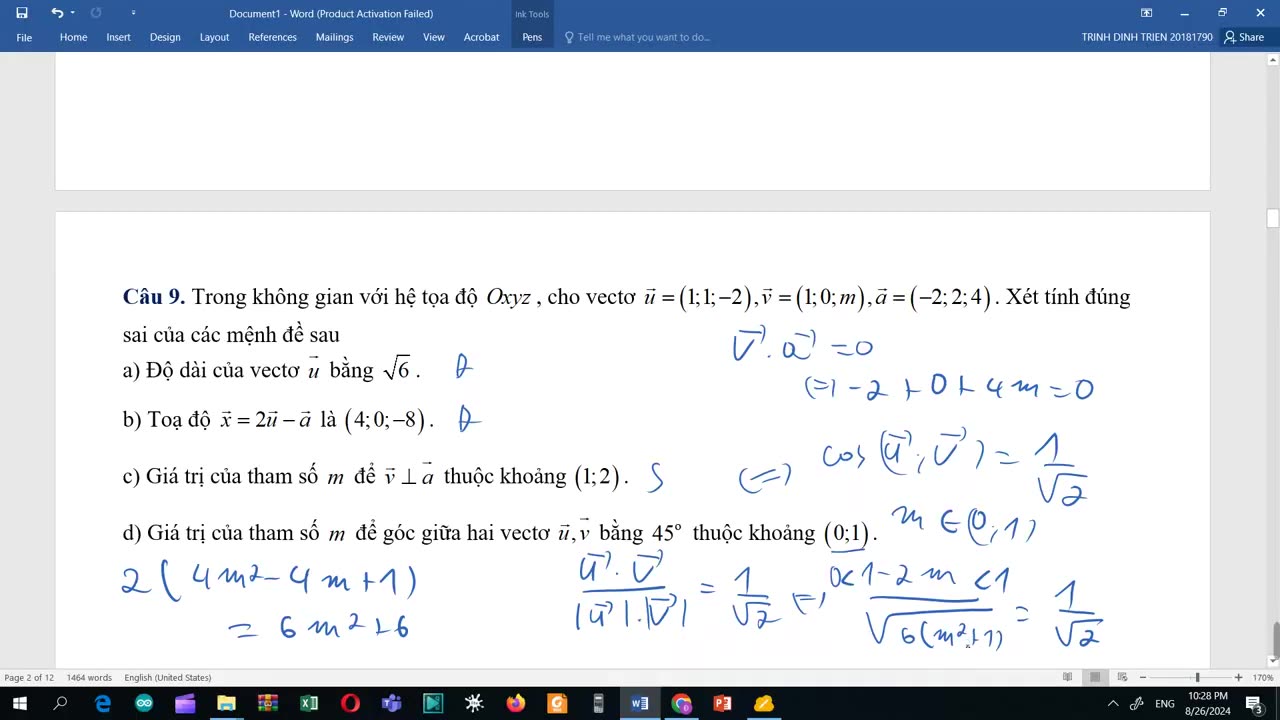Open the Windows Start menu
This screenshot has width=1280, height=720.
19,704
